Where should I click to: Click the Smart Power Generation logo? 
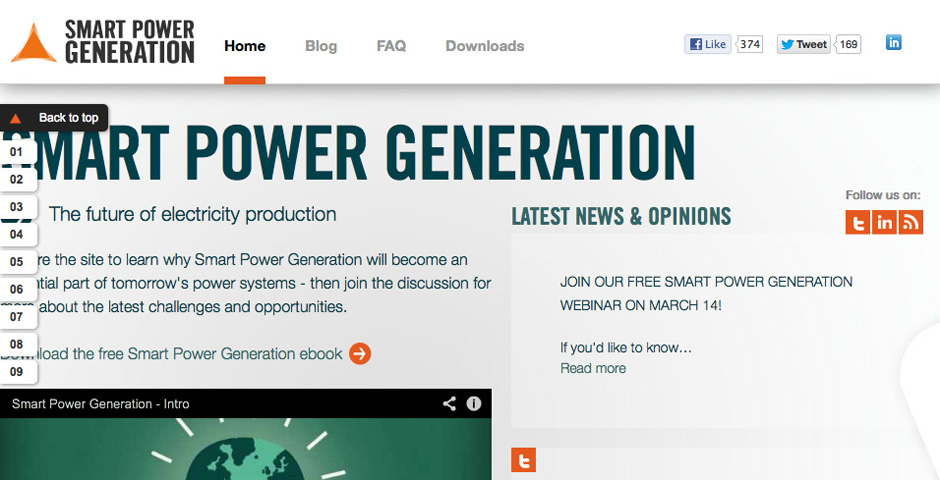[103, 42]
